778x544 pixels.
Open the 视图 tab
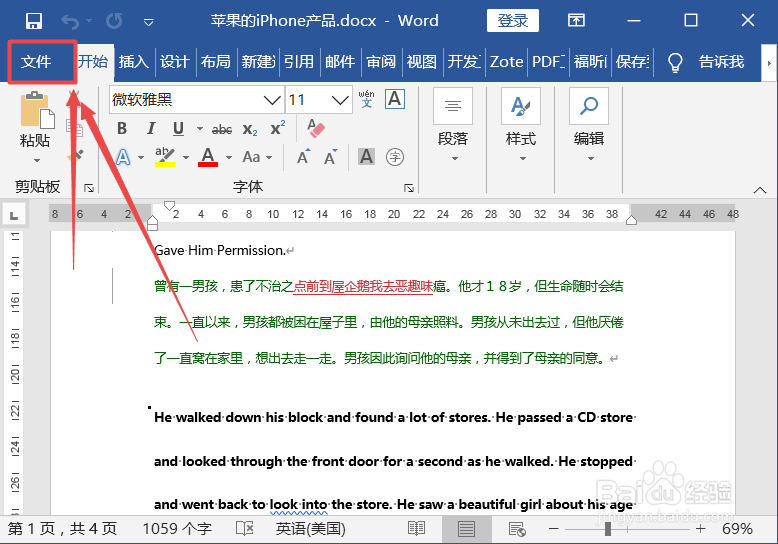[422, 62]
